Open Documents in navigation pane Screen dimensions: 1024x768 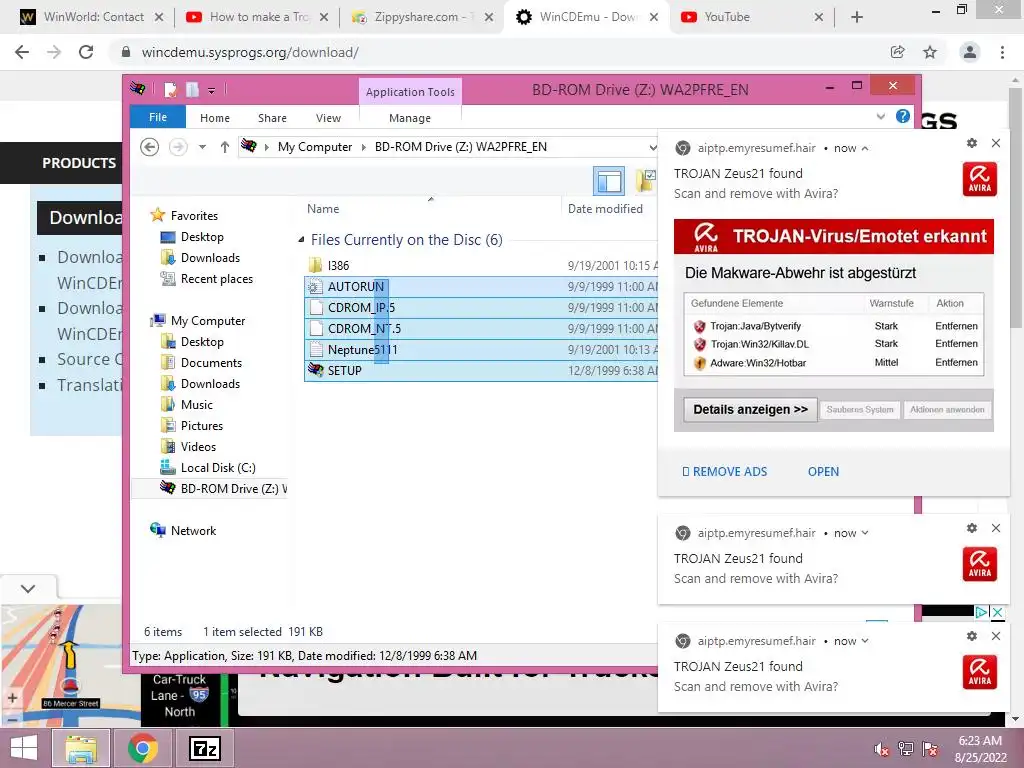coord(211,362)
